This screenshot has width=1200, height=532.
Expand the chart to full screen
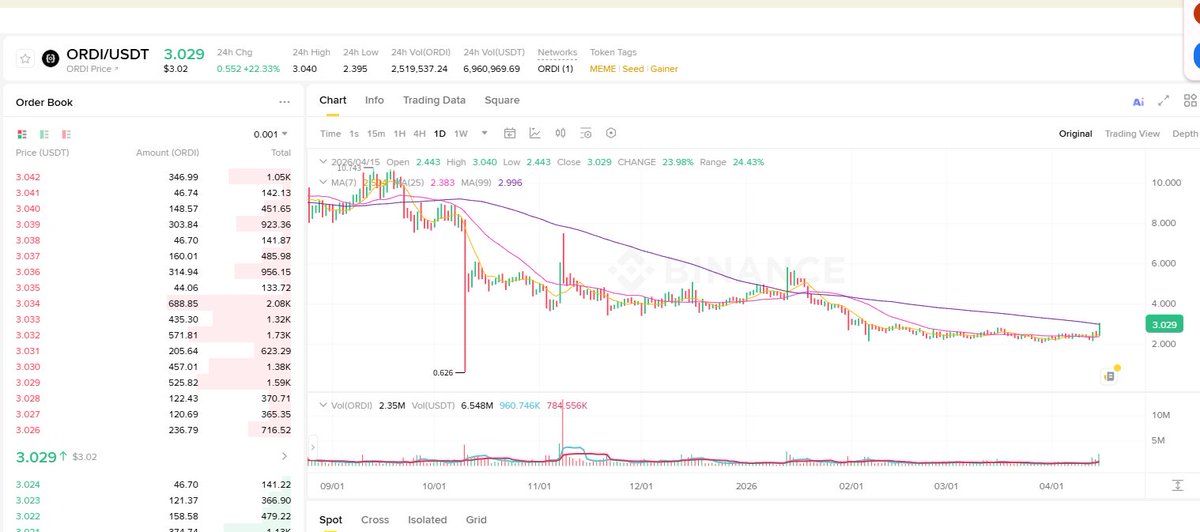pos(1164,101)
